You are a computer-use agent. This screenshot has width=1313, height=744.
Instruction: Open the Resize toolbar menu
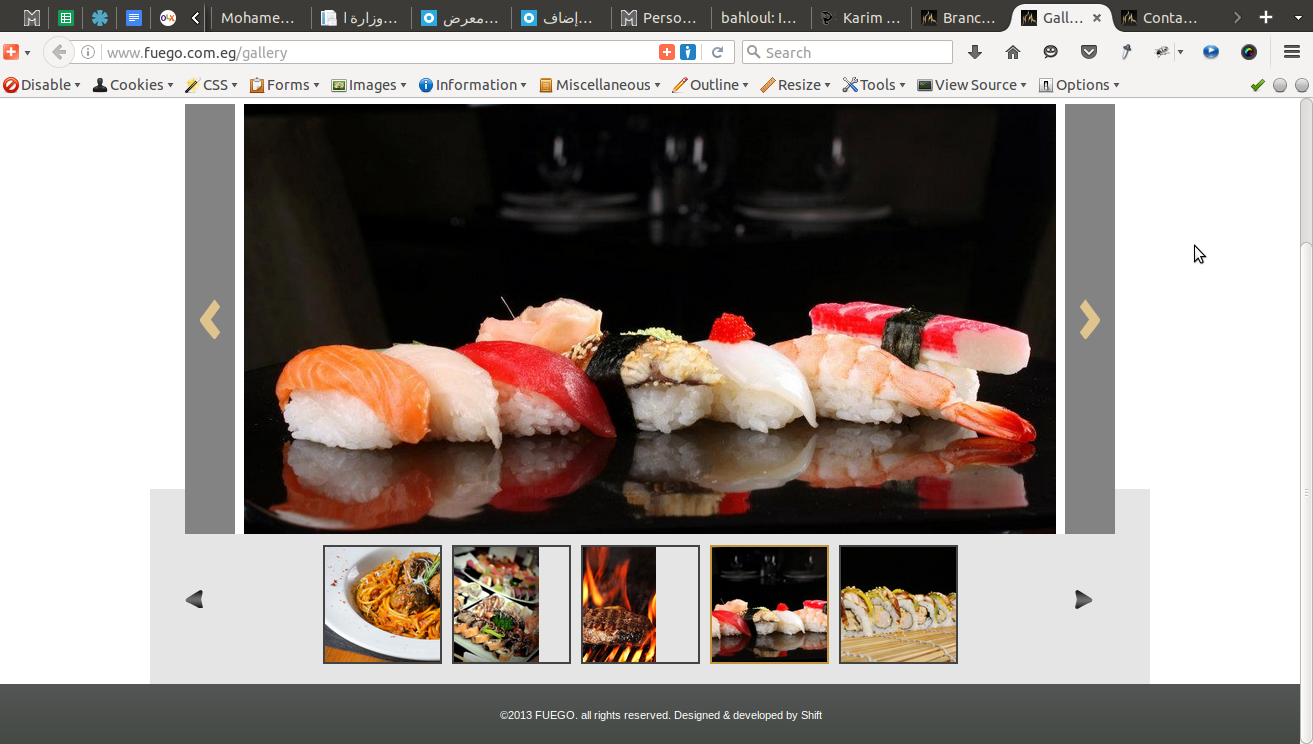[x=796, y=85]
